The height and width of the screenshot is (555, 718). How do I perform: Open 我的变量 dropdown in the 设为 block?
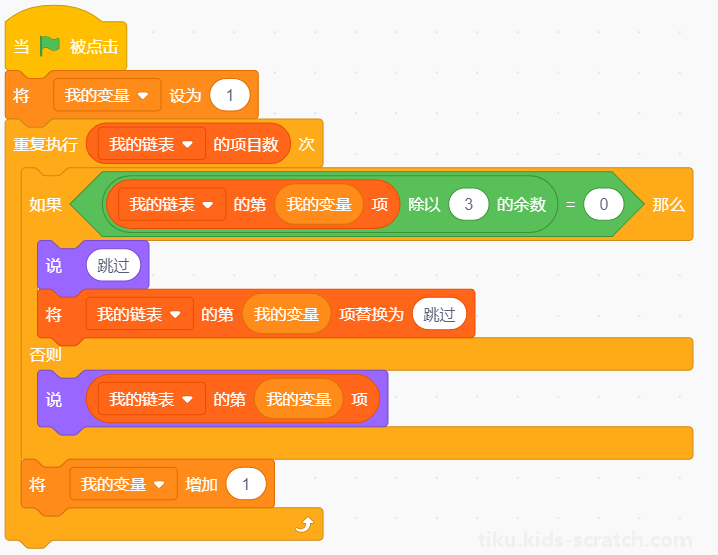(107, 95)
